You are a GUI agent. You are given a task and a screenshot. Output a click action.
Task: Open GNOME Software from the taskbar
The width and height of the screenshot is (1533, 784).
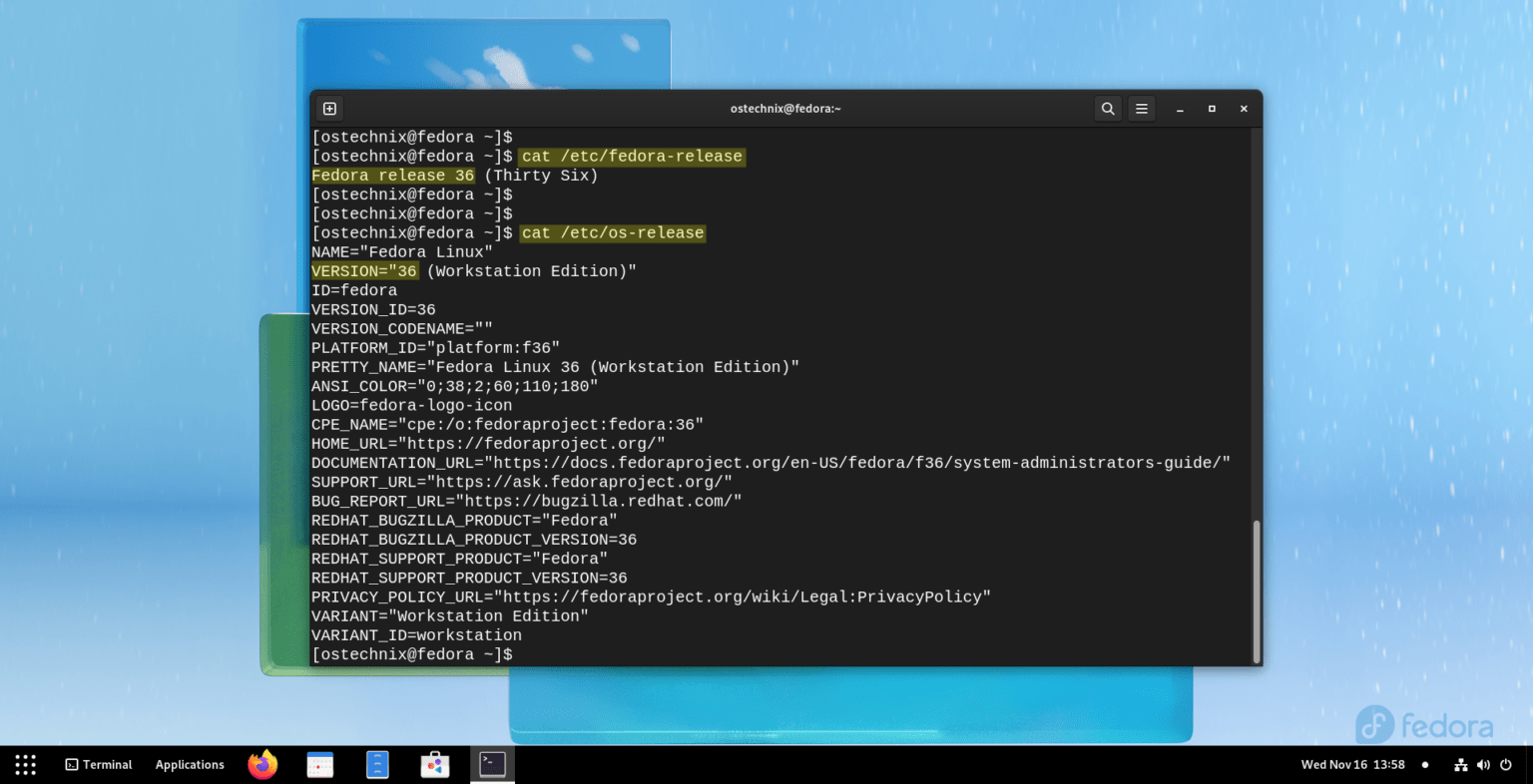point(434,764)
